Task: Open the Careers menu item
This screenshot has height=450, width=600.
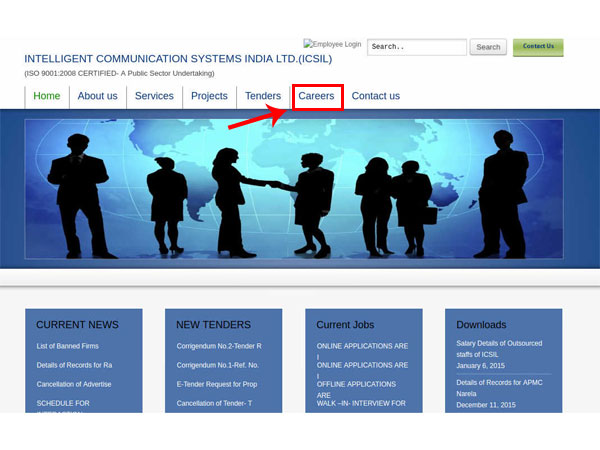Action: coord(316,96)
